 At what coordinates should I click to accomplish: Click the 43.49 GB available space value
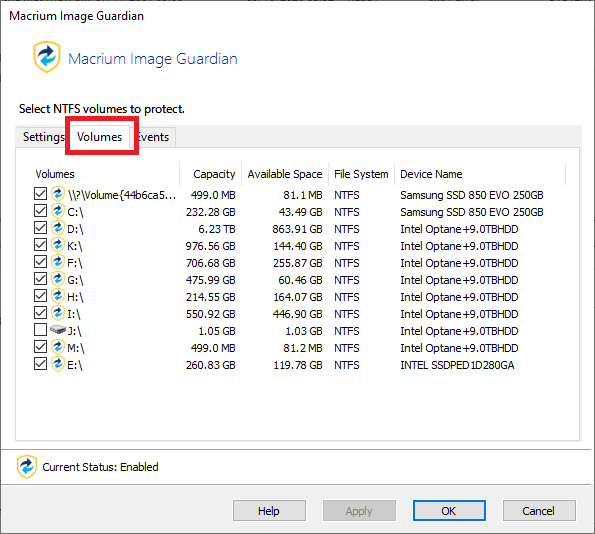[301, 212]
